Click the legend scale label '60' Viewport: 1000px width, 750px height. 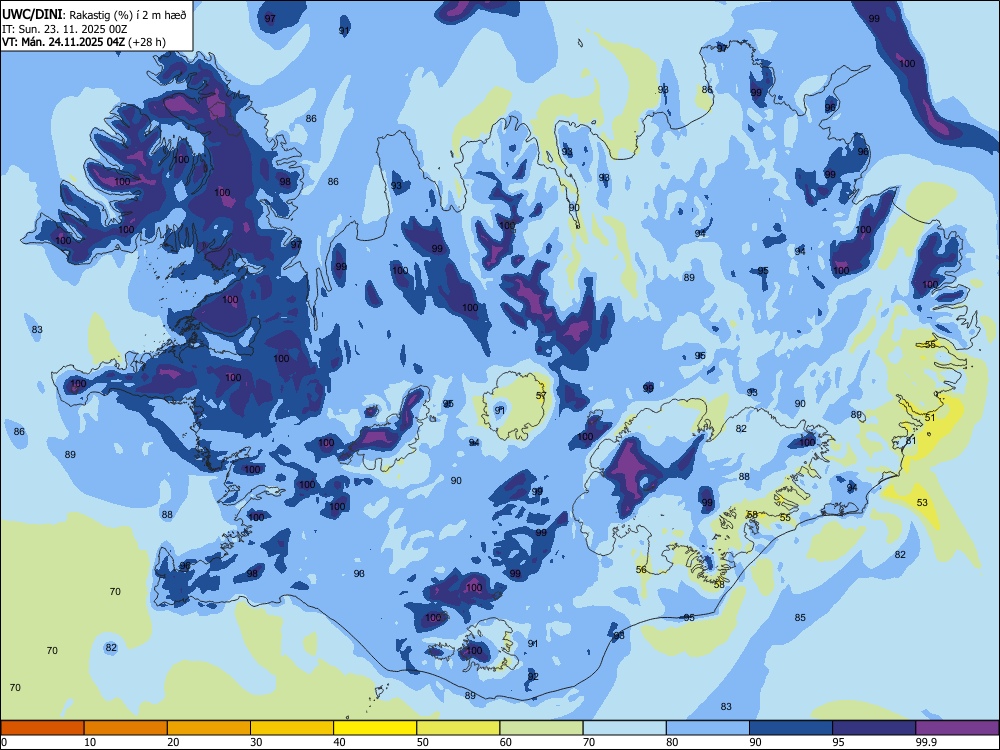[x=506, y=742]
